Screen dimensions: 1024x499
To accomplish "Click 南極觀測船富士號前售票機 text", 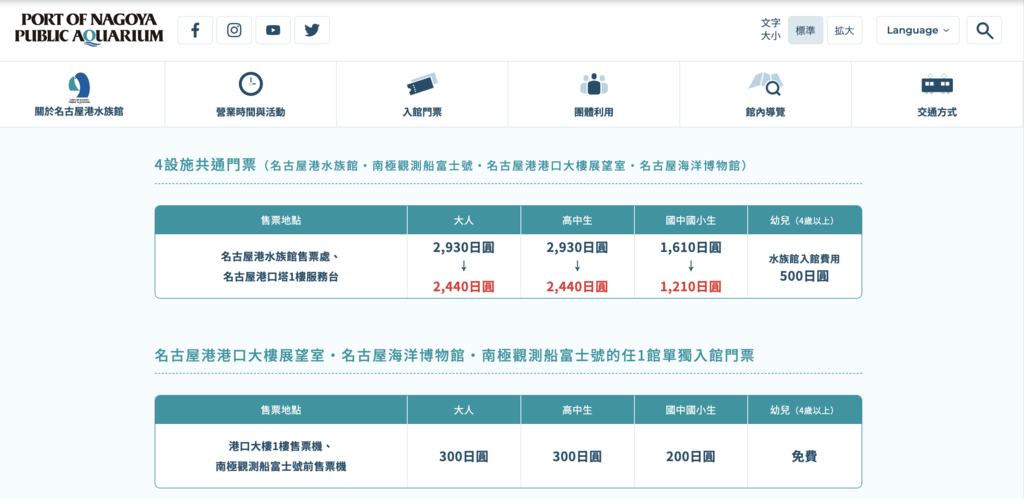I will (281, 467).
